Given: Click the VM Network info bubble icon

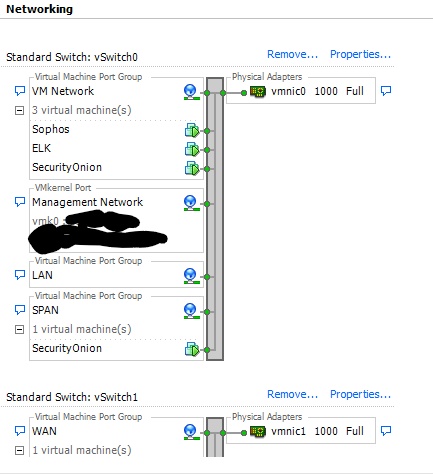Looking at the screenshot, I should tap(20, 91).
